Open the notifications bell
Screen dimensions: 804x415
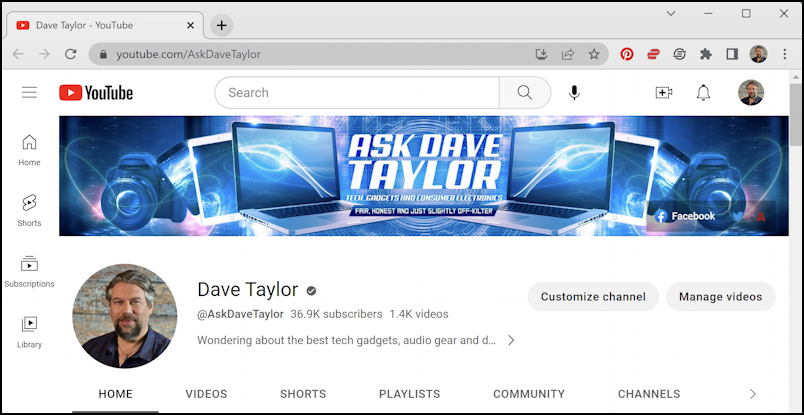coord(703,93)
